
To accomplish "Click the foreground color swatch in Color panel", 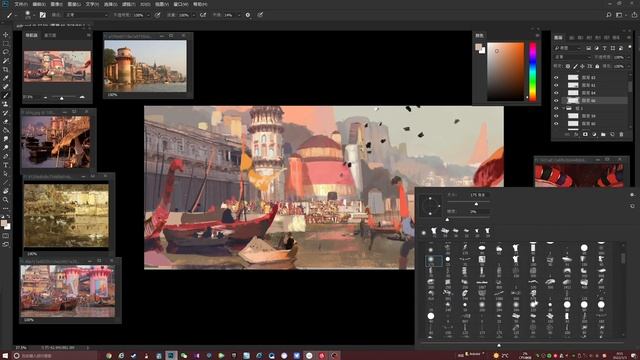I will (x=478, y=47).
